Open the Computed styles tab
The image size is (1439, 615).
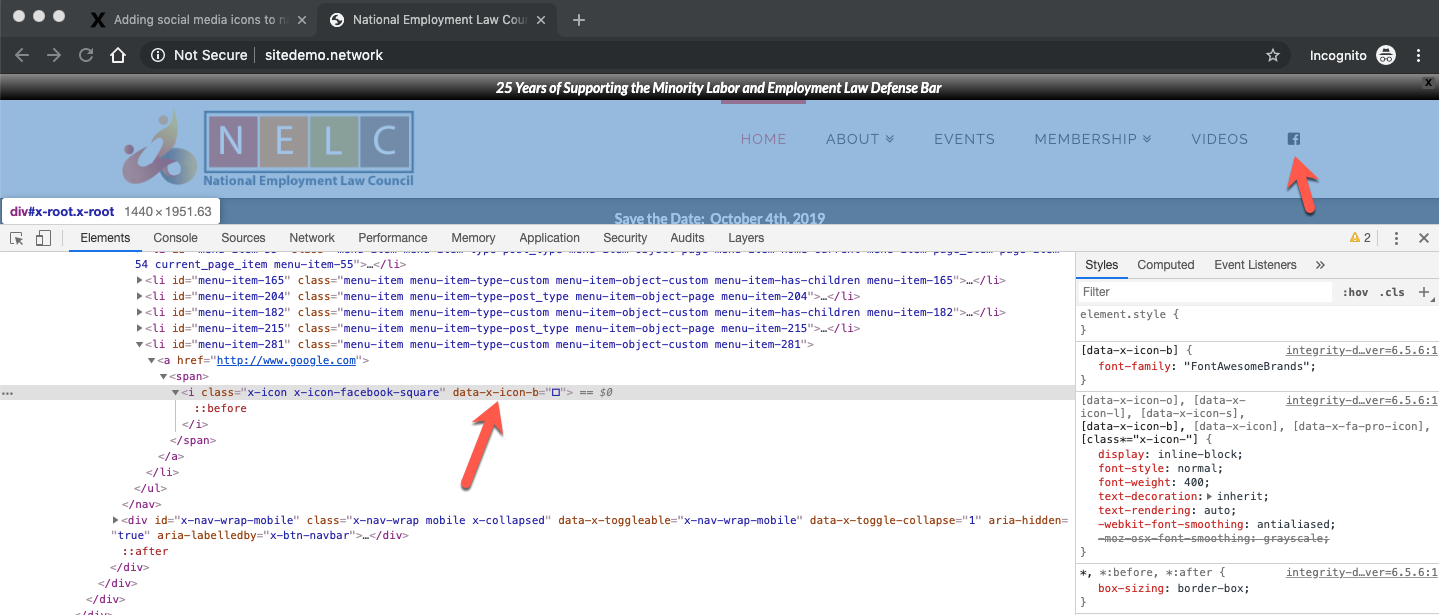coord(1166,265)
